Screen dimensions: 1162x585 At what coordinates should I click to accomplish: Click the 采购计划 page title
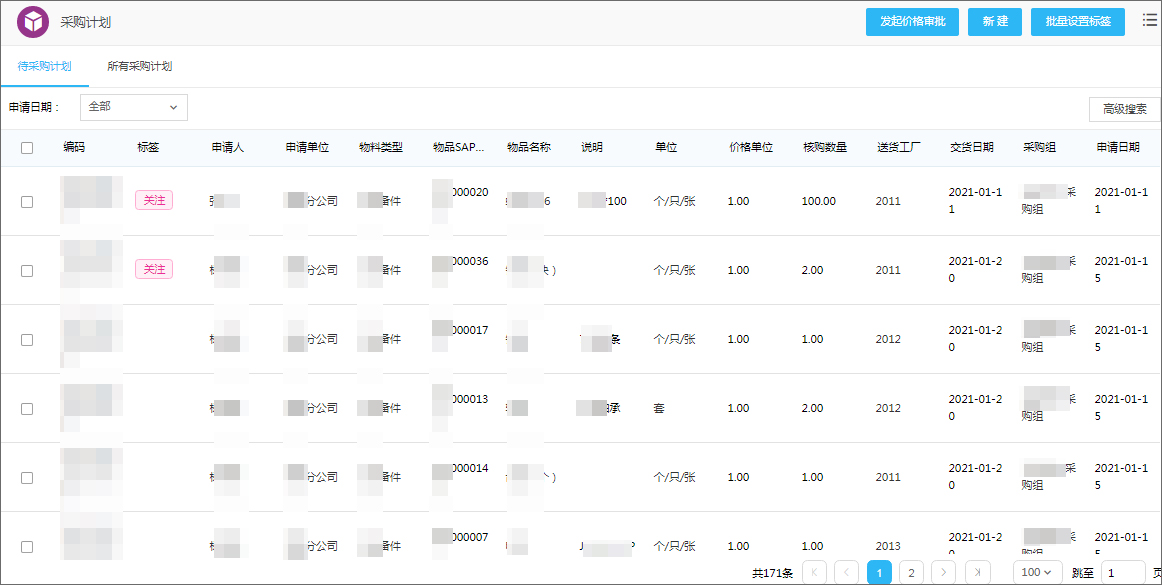(x=85, y=22)
